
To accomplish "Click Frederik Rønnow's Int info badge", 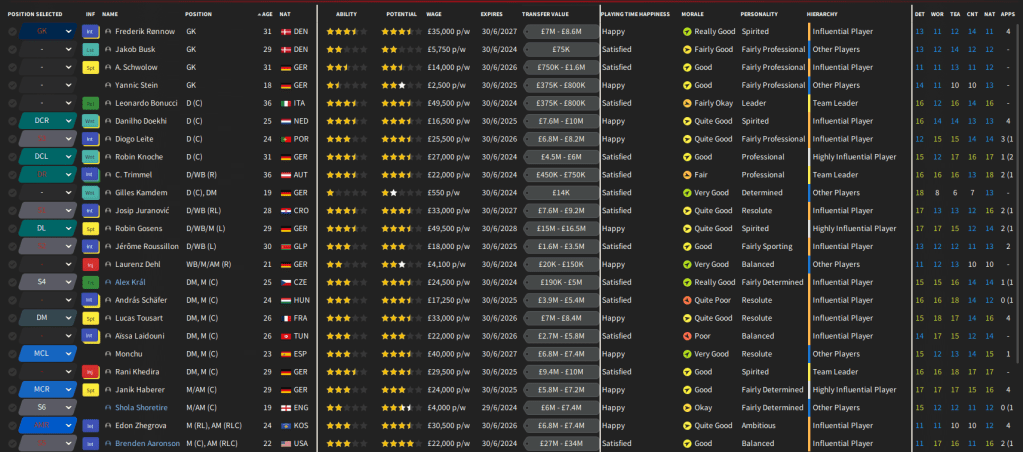I will point(90,32).
